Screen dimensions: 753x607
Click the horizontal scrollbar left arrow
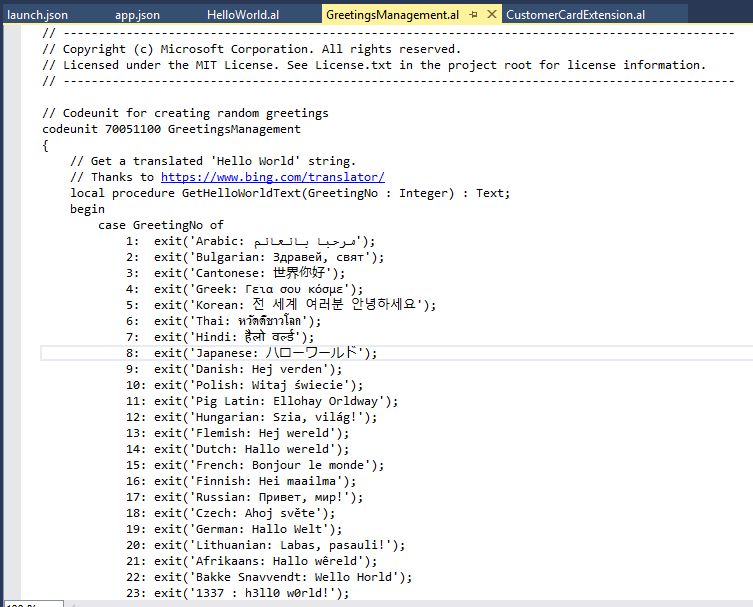(x=73, y=603)
